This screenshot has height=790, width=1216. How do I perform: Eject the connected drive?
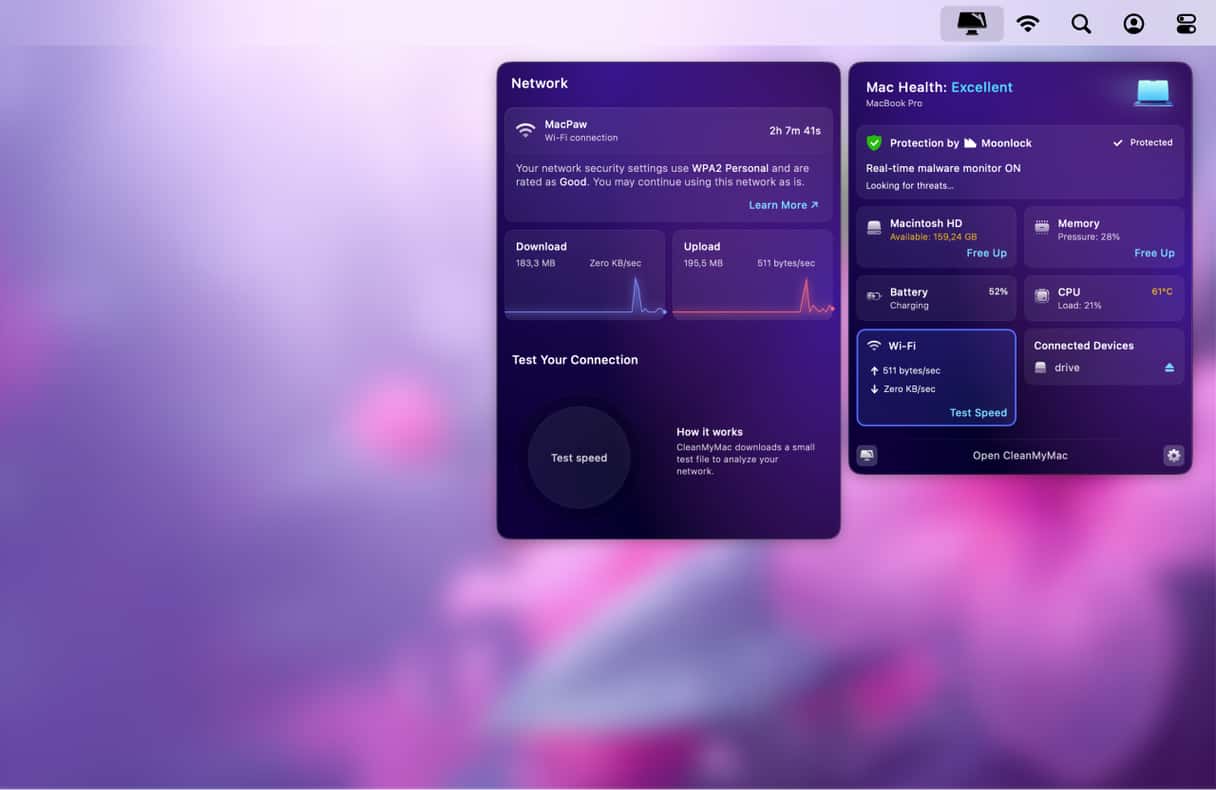coord(1169,368)
